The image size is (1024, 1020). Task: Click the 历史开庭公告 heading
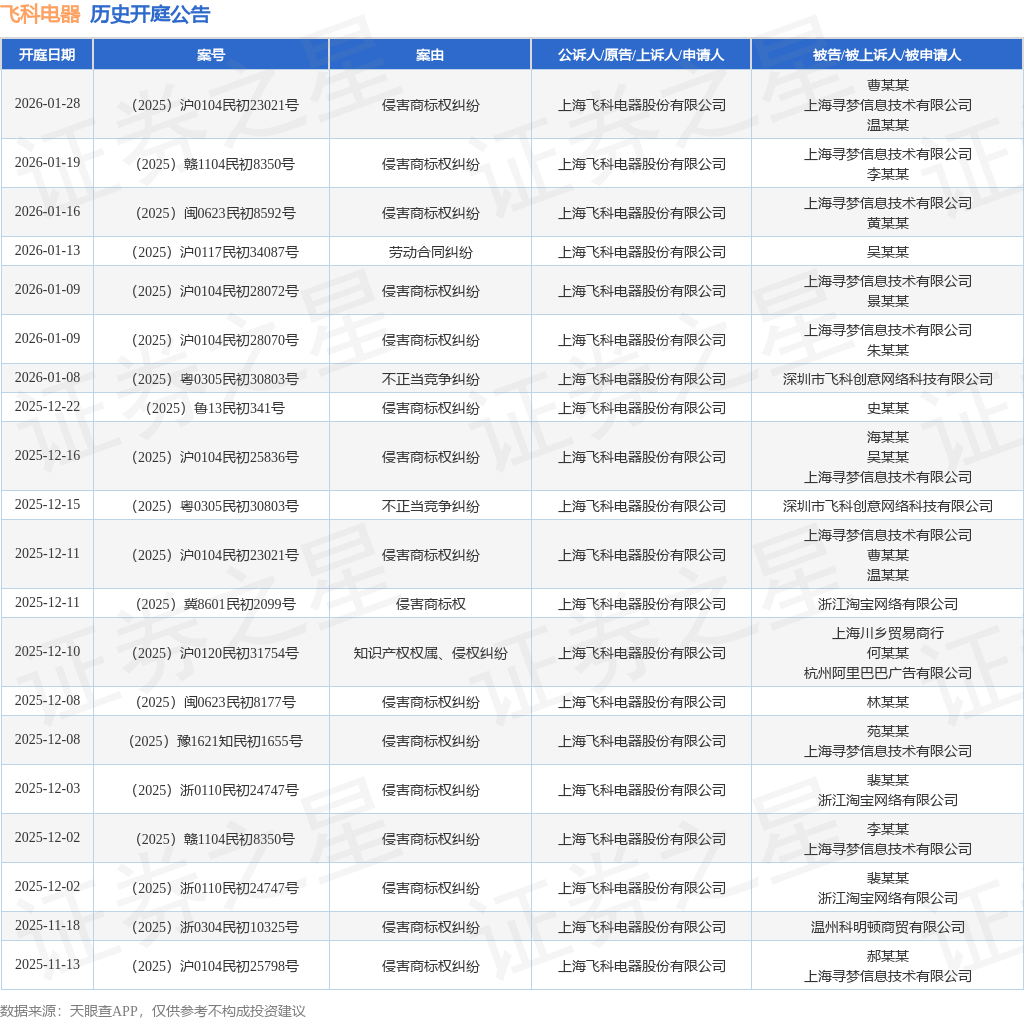[x=150, y=14]
